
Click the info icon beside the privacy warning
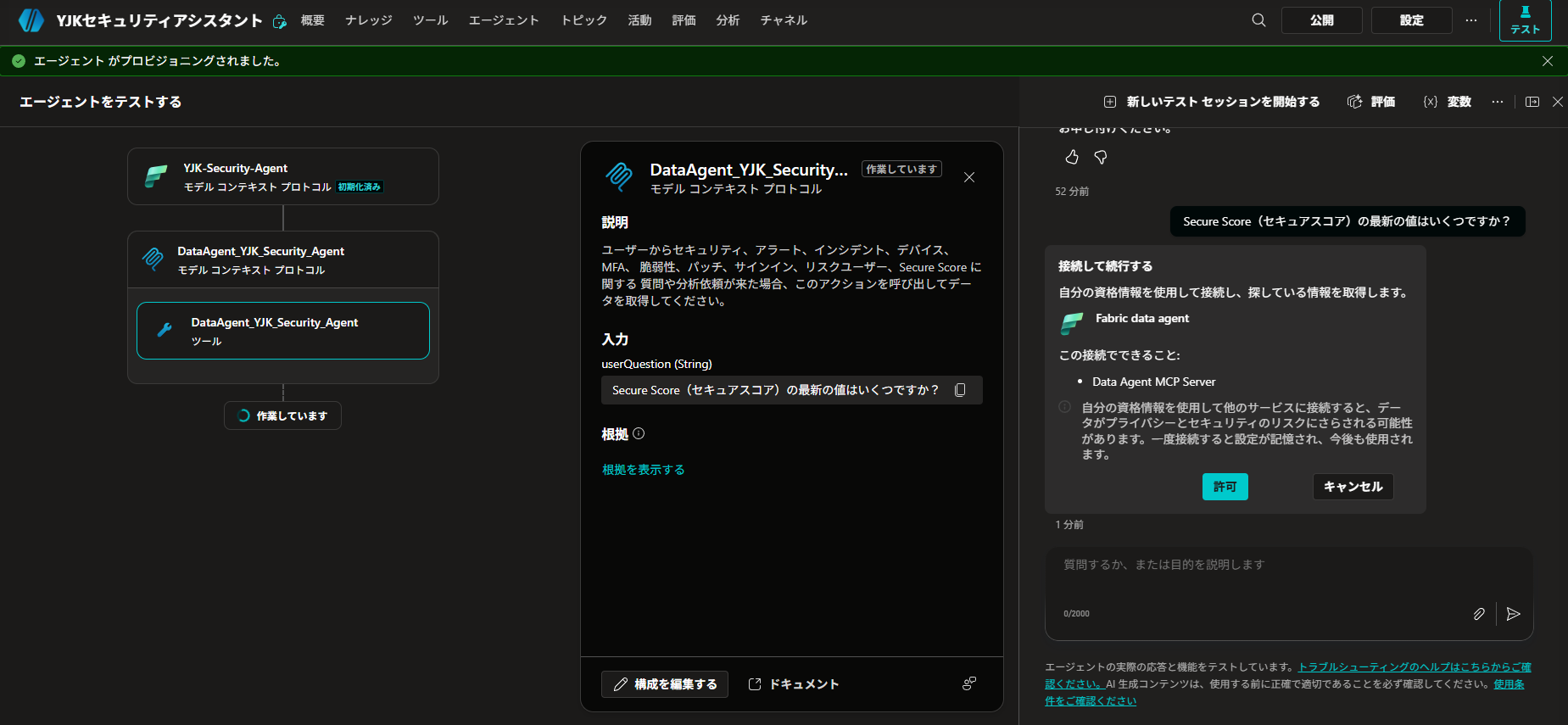tap(1064, 407)
